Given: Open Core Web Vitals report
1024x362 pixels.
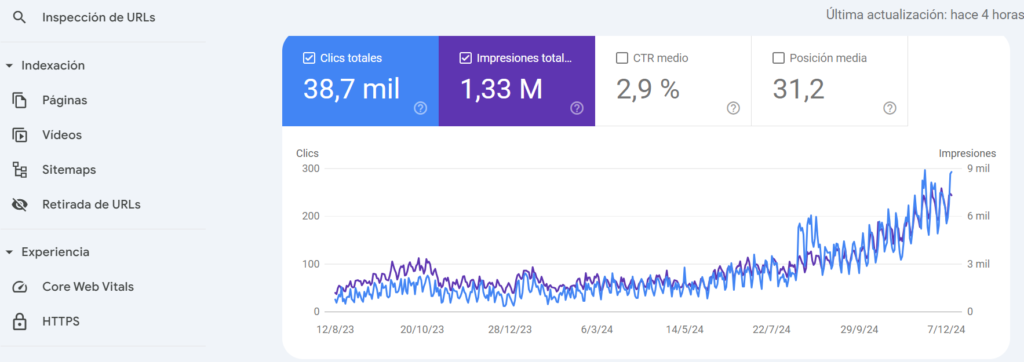Looking at the screenshot, I should 88,287.
